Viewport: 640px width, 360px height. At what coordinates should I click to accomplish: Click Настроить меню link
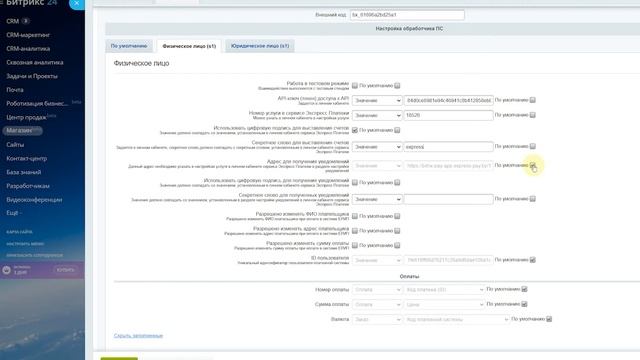click(25, 244)
